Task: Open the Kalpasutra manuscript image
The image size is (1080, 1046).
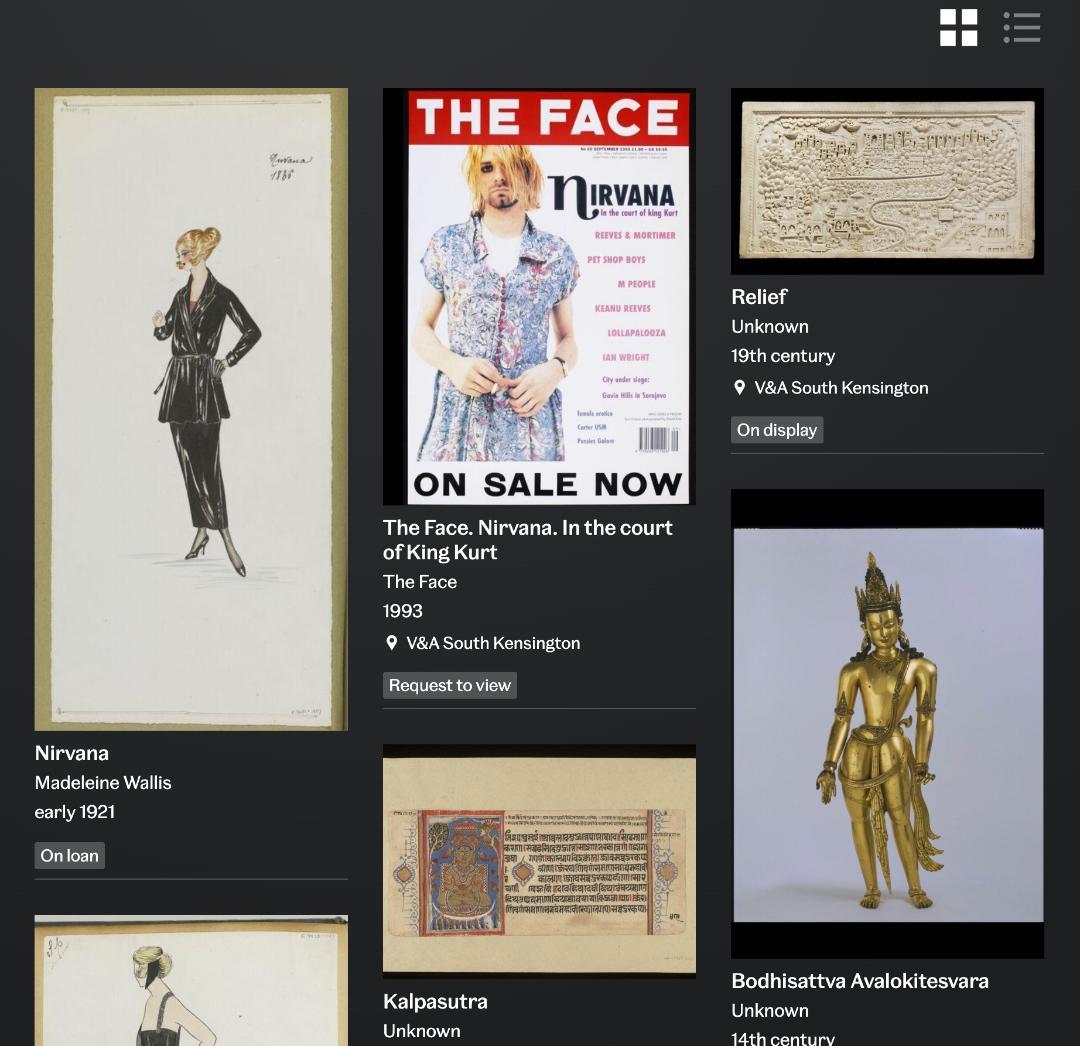Action: (539, 860)
